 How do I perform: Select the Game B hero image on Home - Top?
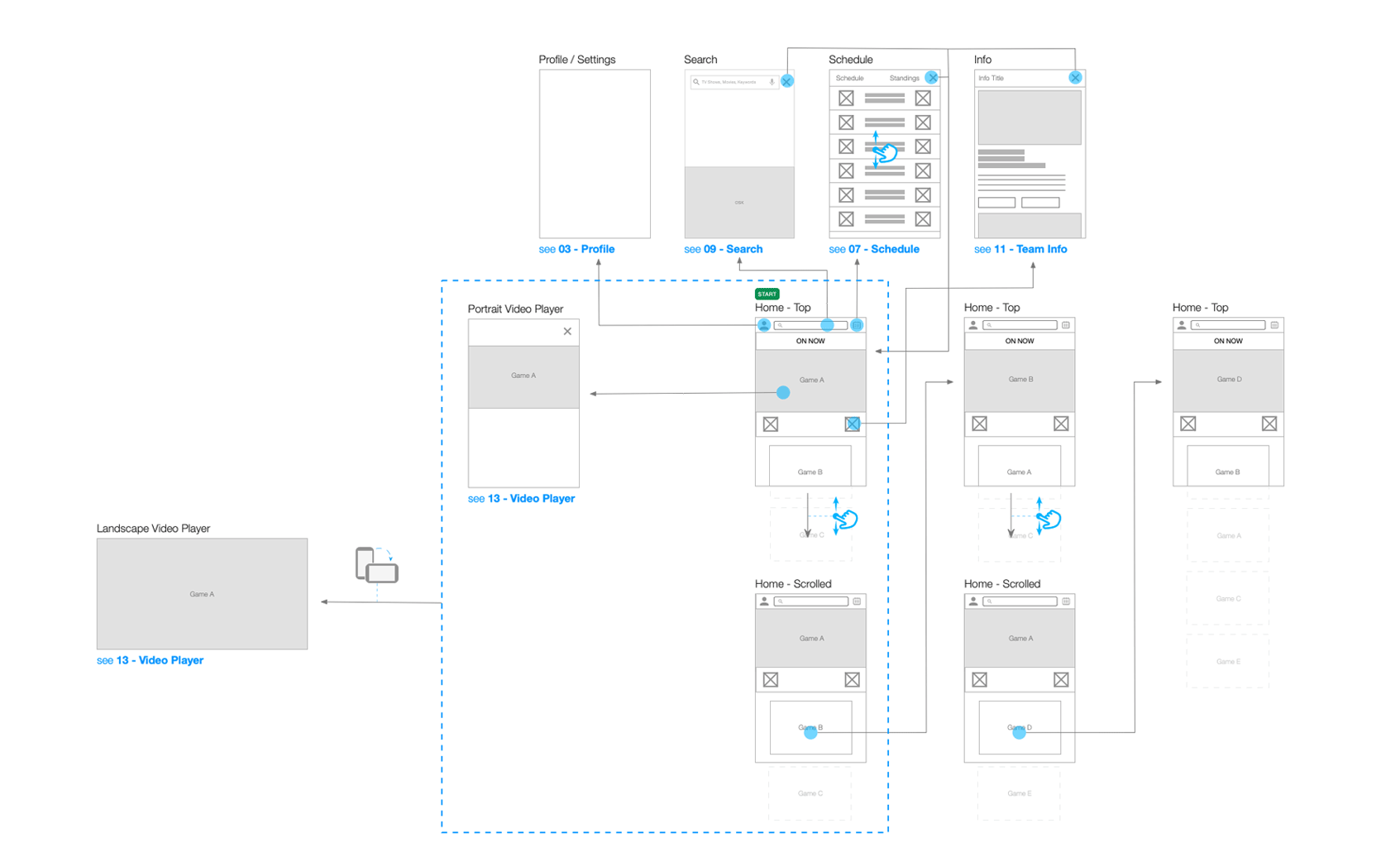1020,380
